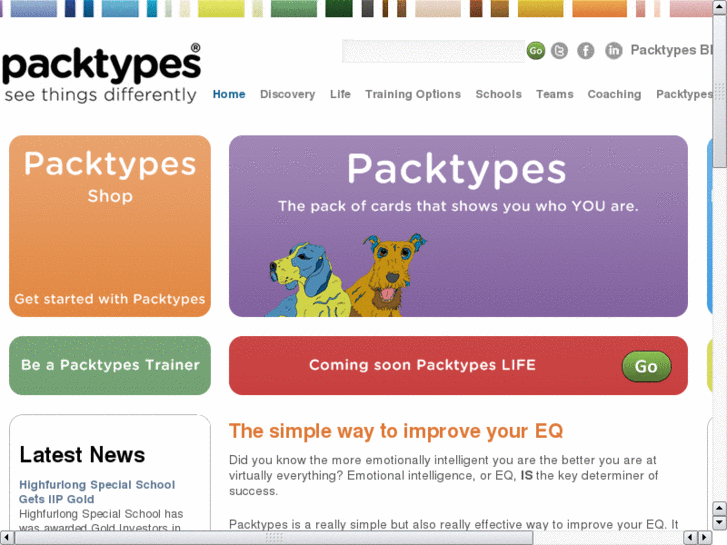Click 'Get started with Packtypes' text
Viewport: 727px width, 545px height.
110,299
